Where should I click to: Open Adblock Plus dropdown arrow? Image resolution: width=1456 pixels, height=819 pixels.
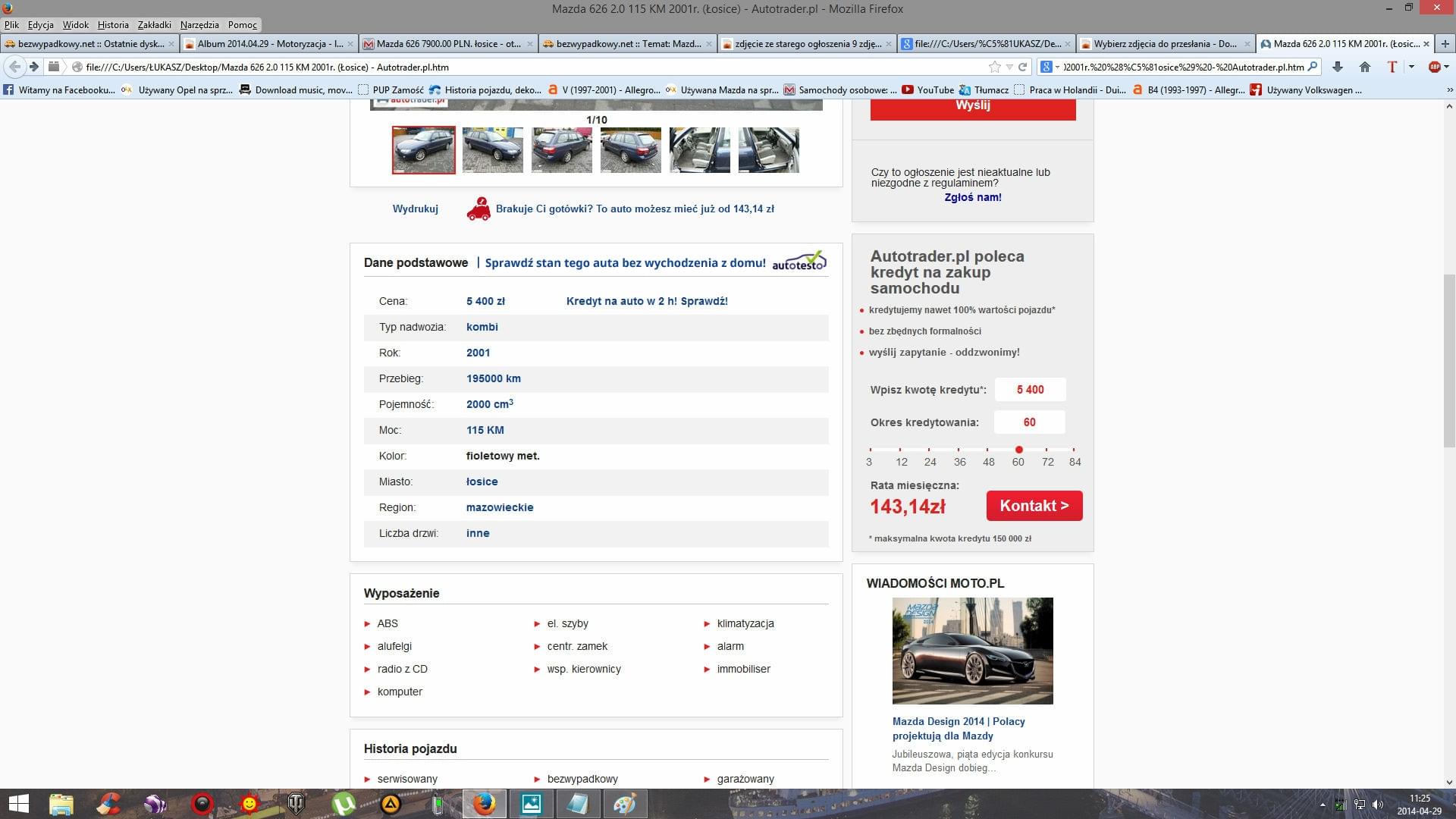[x=1445, y=67]
